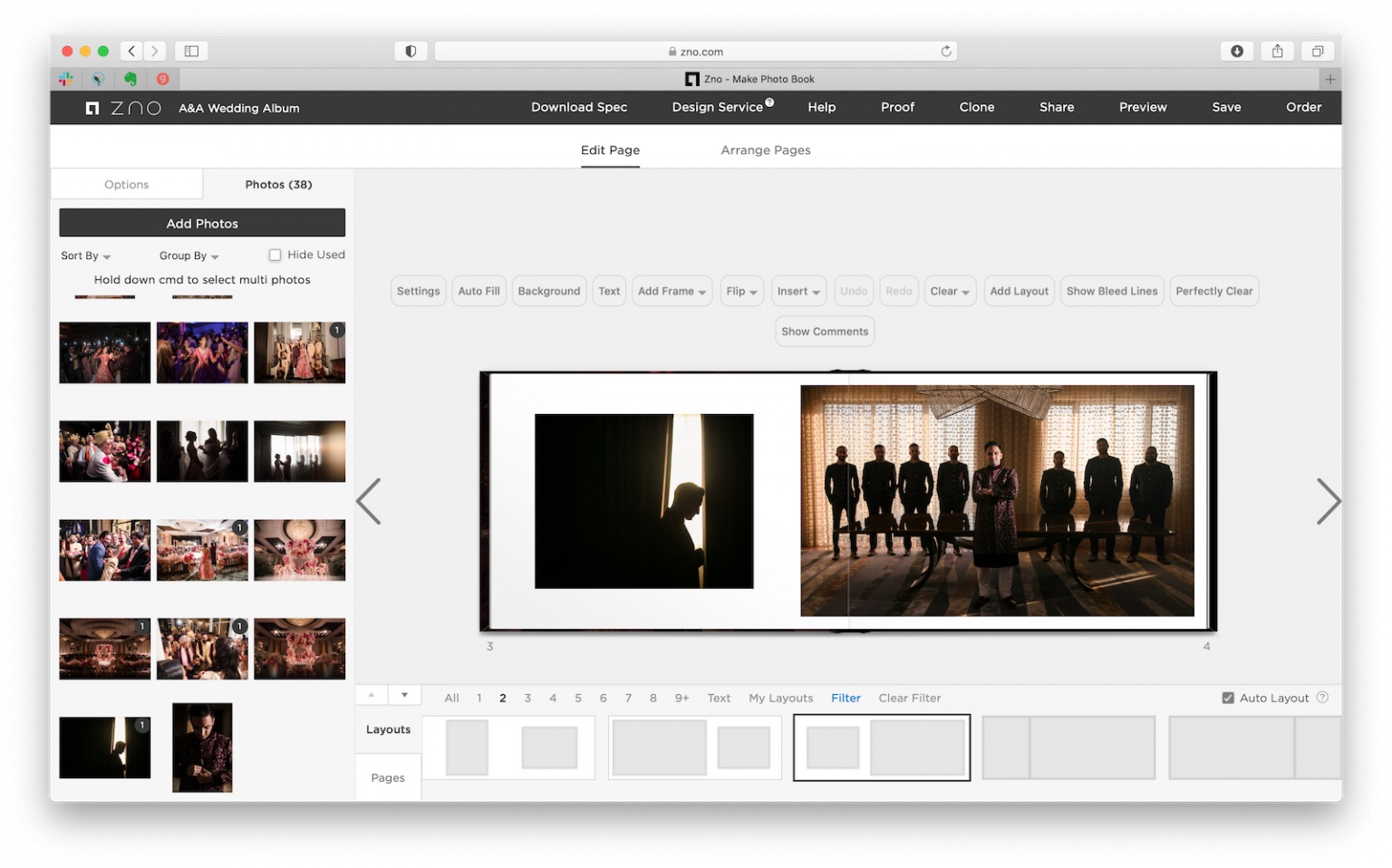
Task: Expand the Insert dropdown
Action: pyautogui.click(x=798, y=291)
